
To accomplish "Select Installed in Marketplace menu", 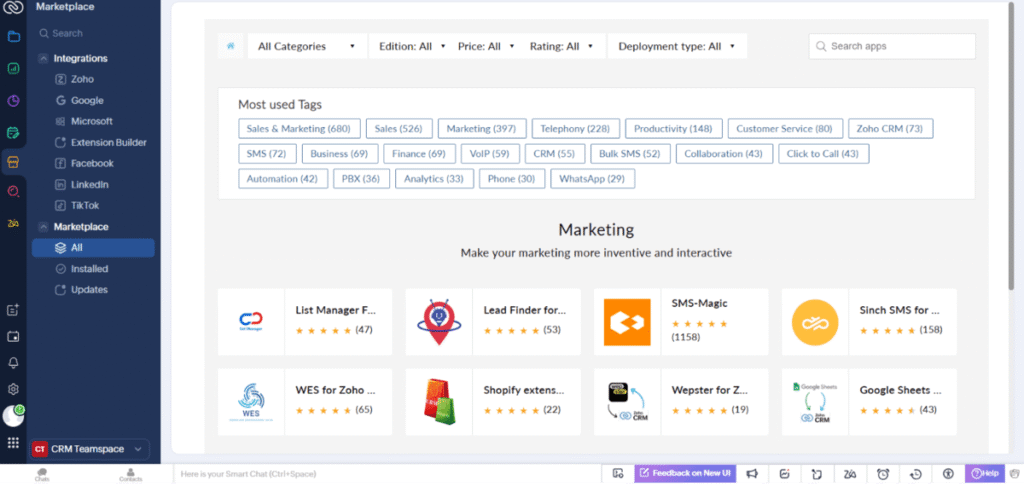I will [x=89, y=269].
